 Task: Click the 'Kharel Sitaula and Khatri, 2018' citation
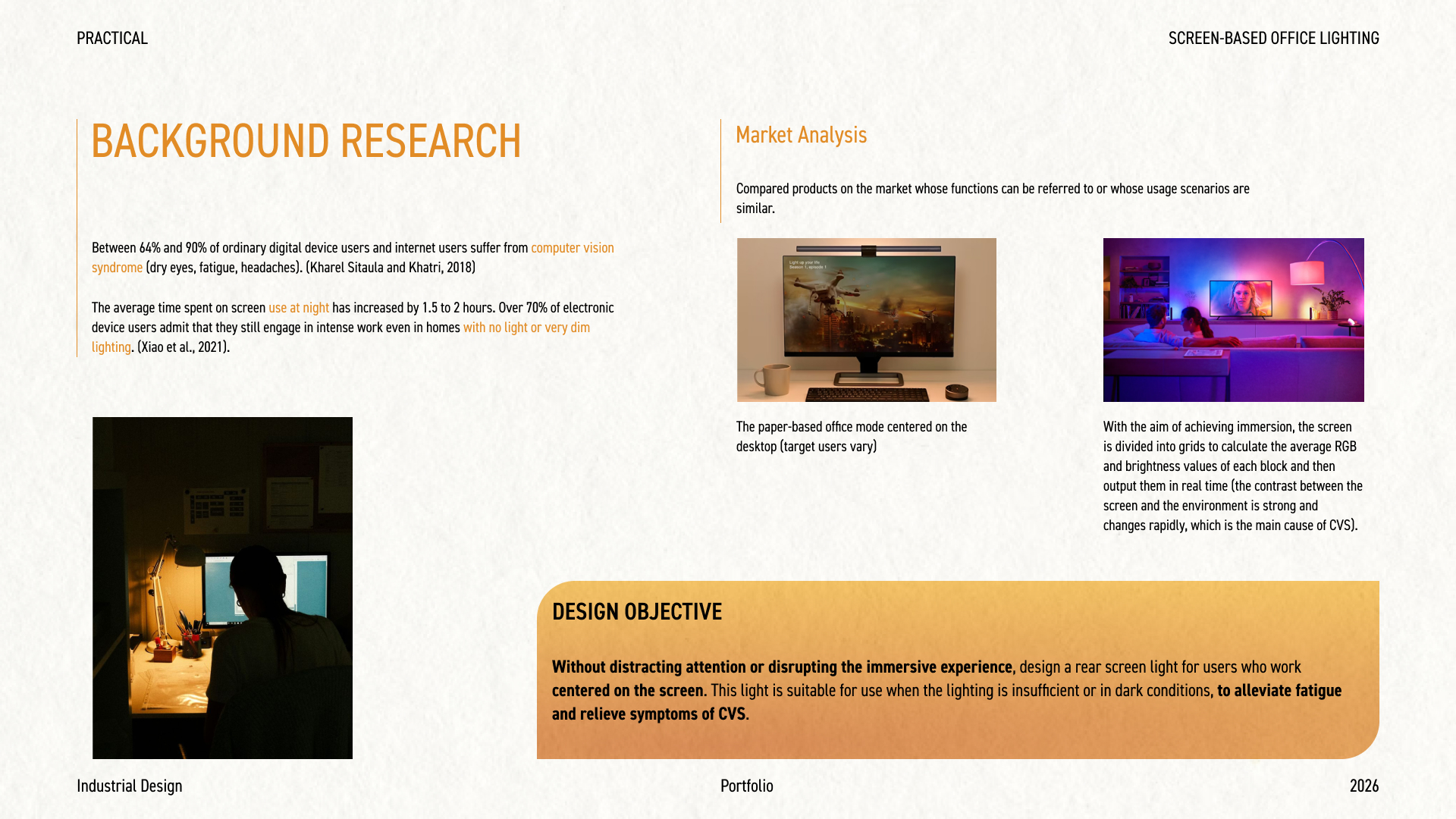click(391, 268)
